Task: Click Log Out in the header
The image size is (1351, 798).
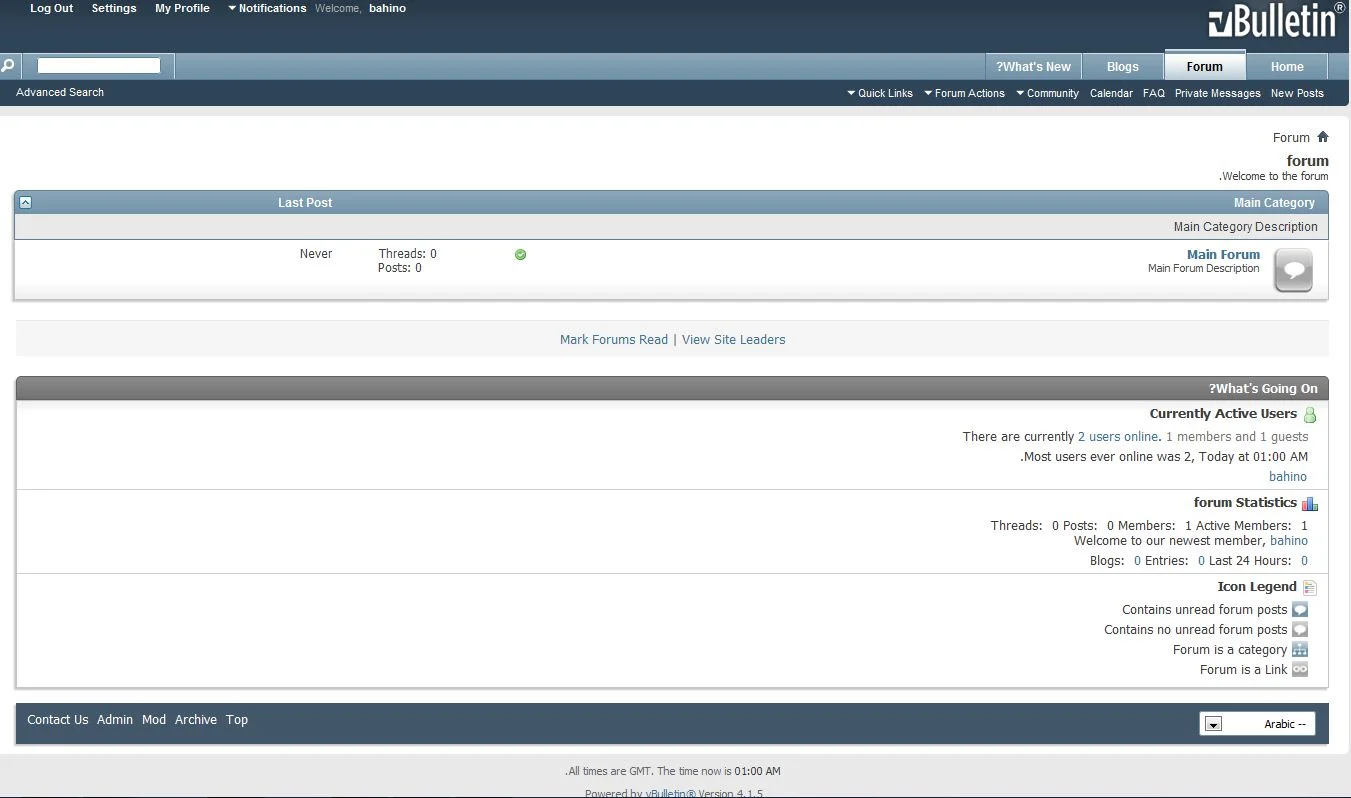Action: click(52, 8)
